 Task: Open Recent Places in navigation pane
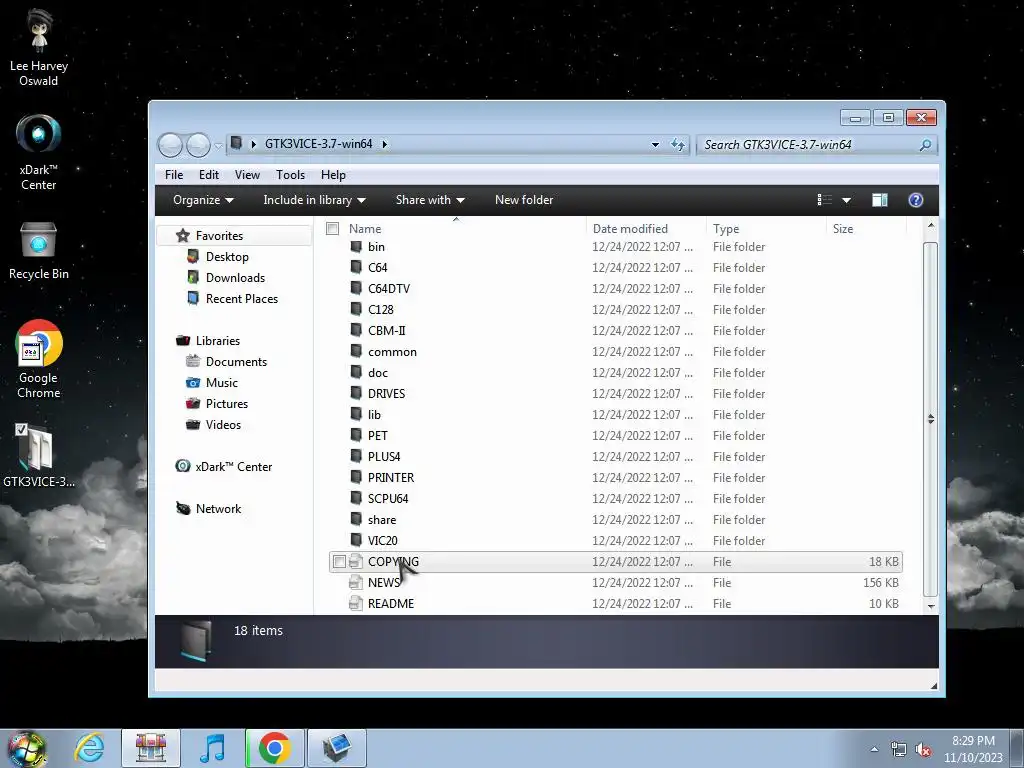tap(241, 298)
